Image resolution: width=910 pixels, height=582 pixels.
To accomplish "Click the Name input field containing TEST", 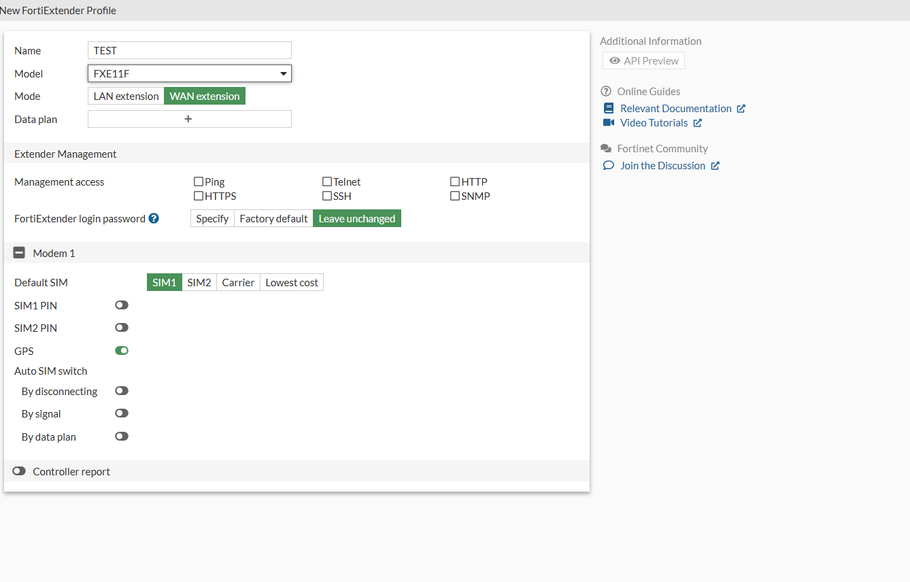I will (190, 50).
